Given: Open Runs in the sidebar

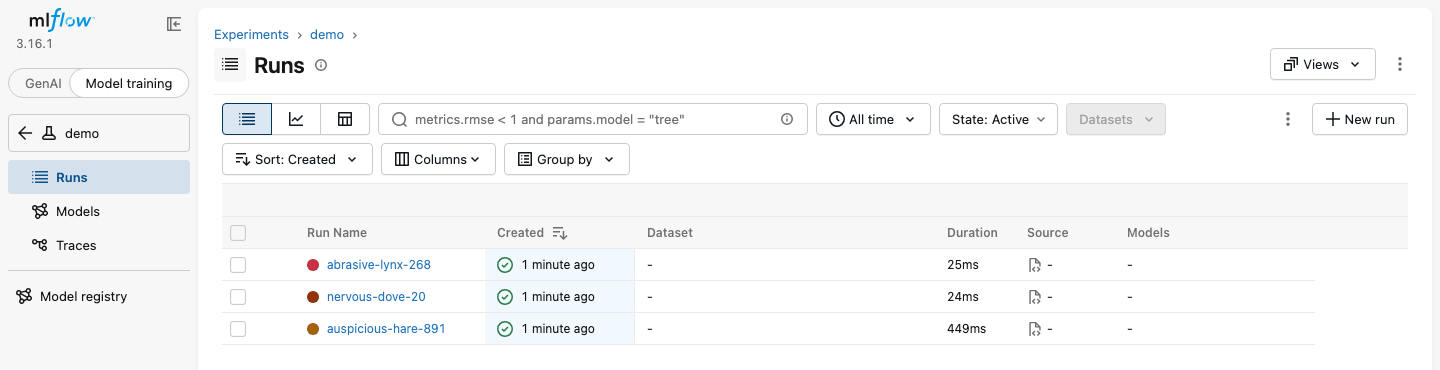Looking at the screenshot, I should pyautogui.click(x=99, y=177).
